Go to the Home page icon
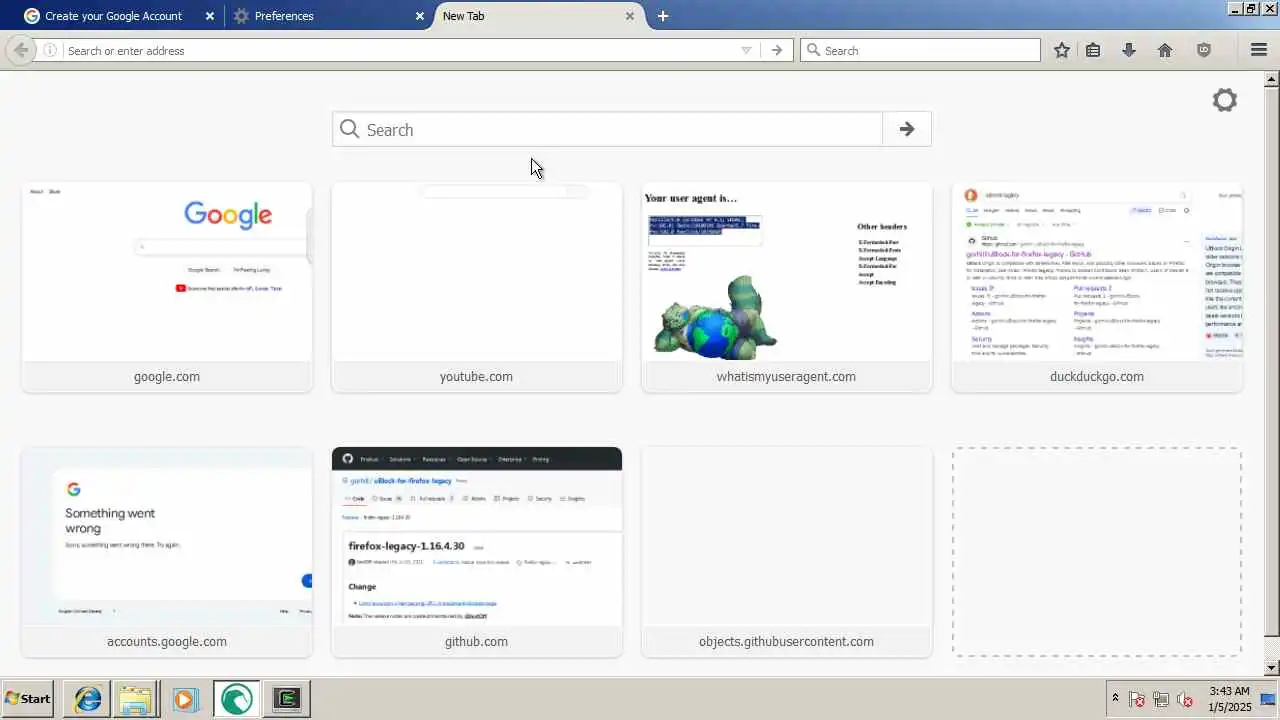Screen dimensions: 1280x720 (x=1165, y=50)
